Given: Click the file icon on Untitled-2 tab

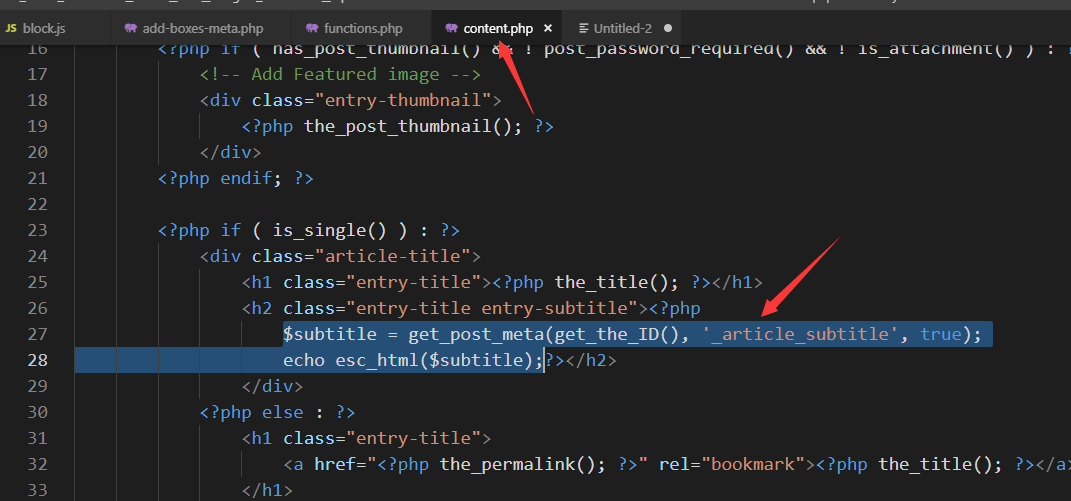Looking at the screenshot, I should pos(584,28).
